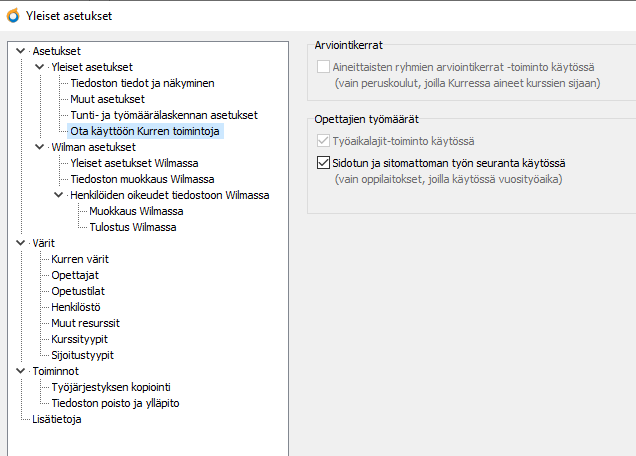Collapse Henkilöiden oikeudet tiedostoon Wilmassa node
Image resolution: width=636 pixels, height=456 pixels.
pyautogui.click(x=58, y=195)
